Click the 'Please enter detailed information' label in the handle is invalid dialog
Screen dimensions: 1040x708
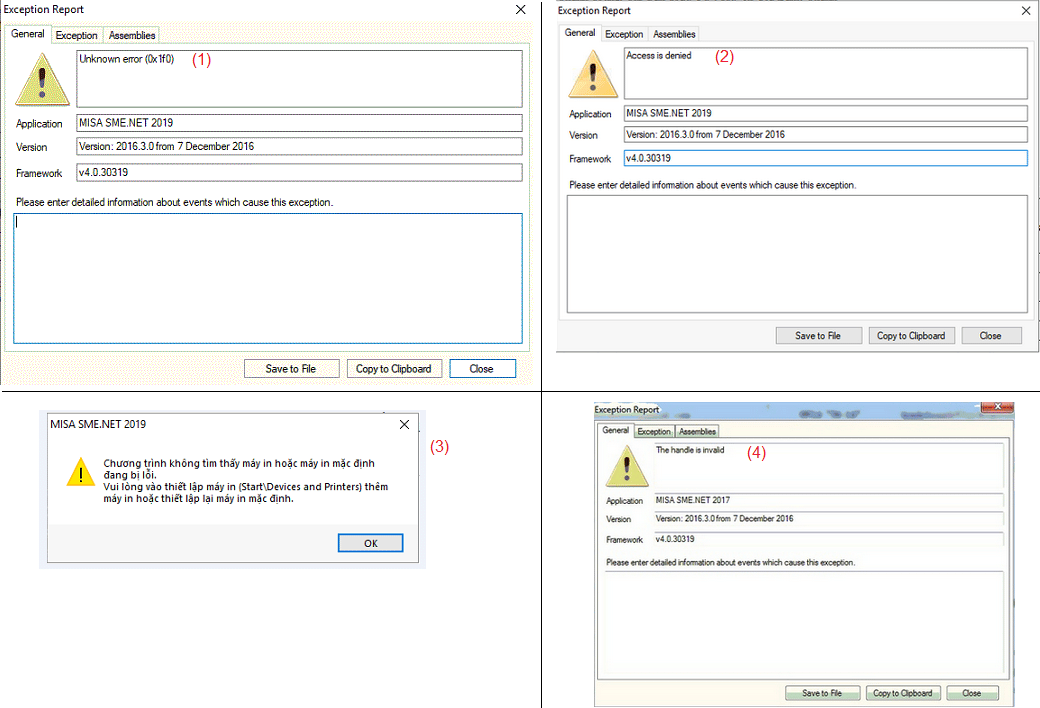pyautogui.click(x=730, y=563)
